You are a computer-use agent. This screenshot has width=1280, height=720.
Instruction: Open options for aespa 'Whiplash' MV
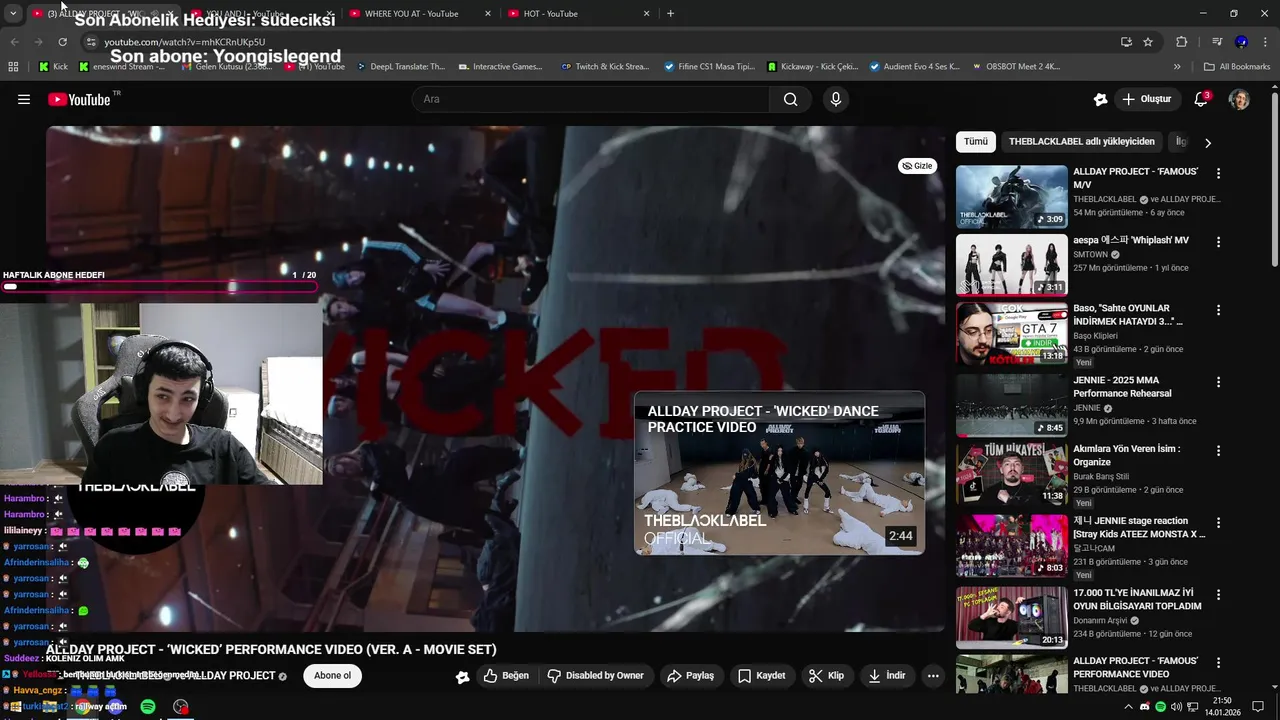[1218, 242]
